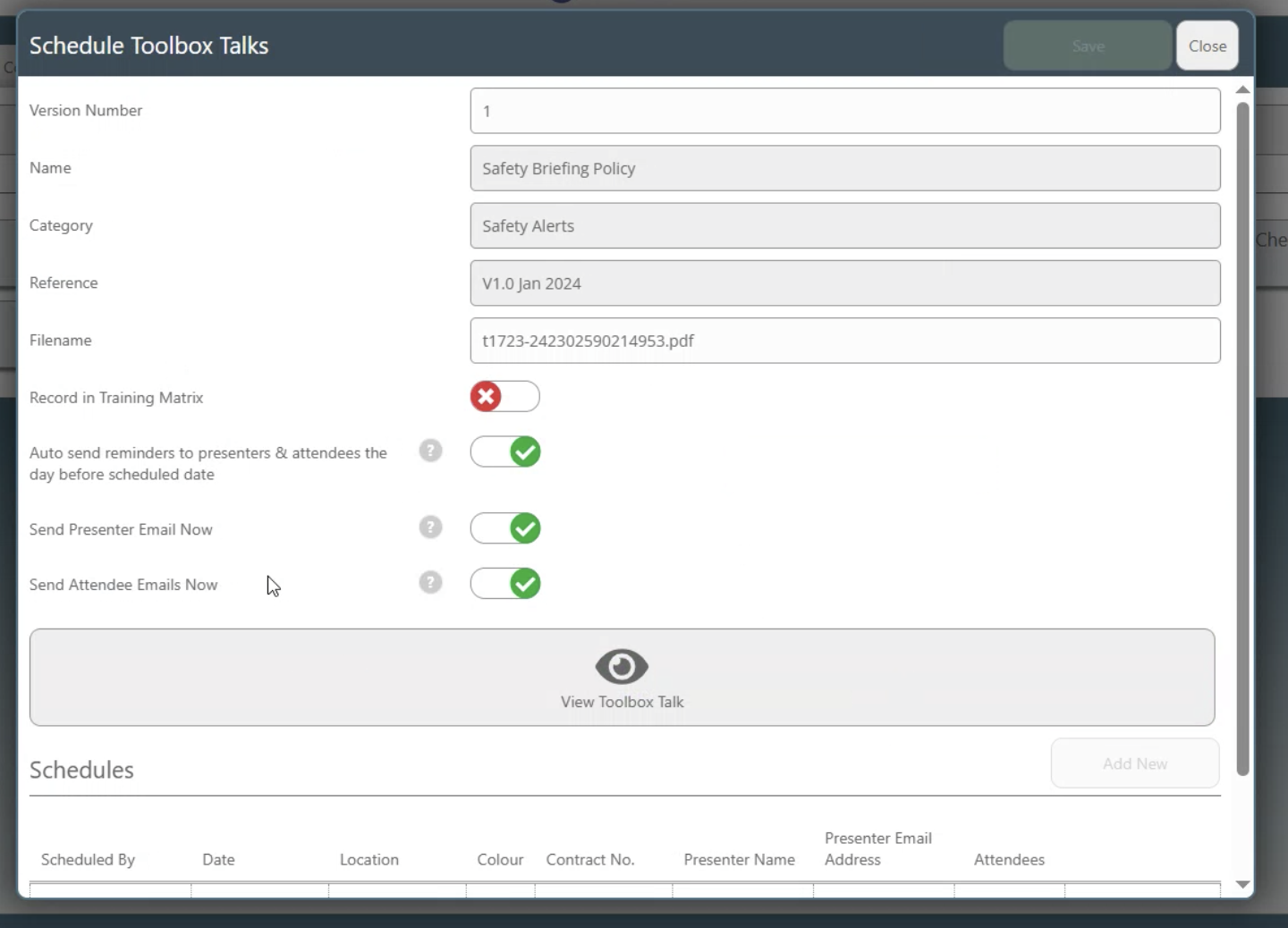Turn off Send Attendee Emails Now toggle
Viewport: 1288px width, 928px height.
pos(505,584)
